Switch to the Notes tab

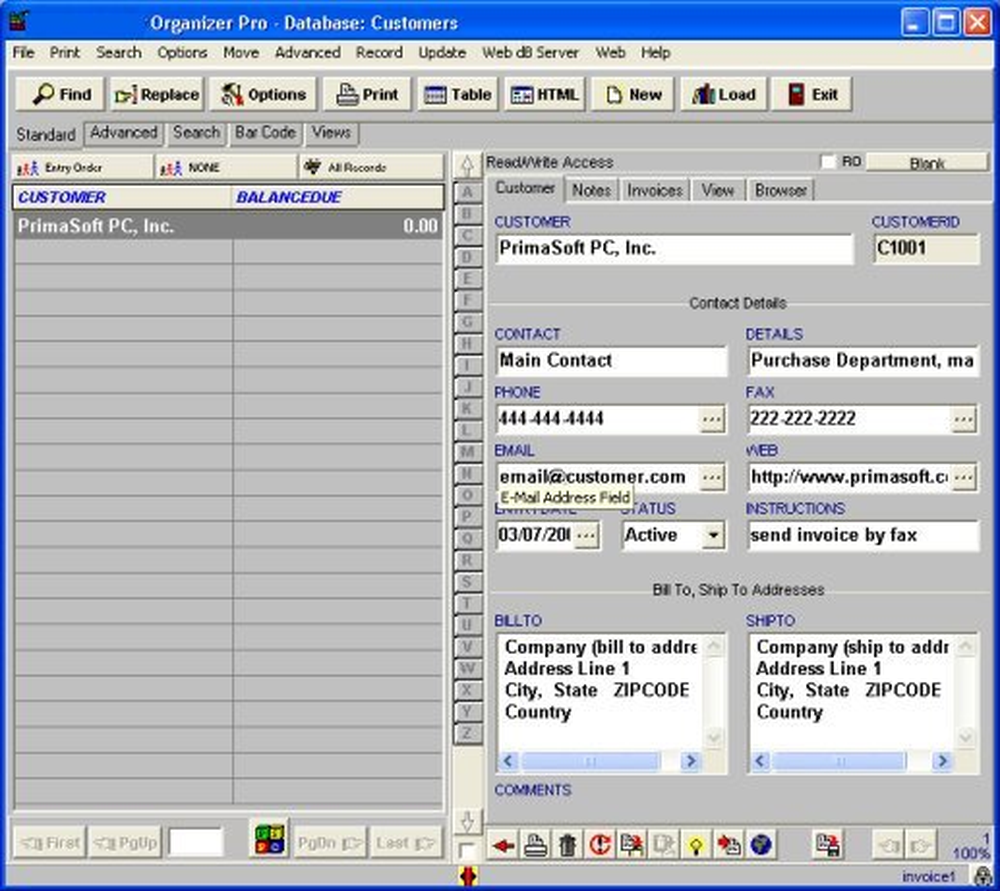point(591,190)
